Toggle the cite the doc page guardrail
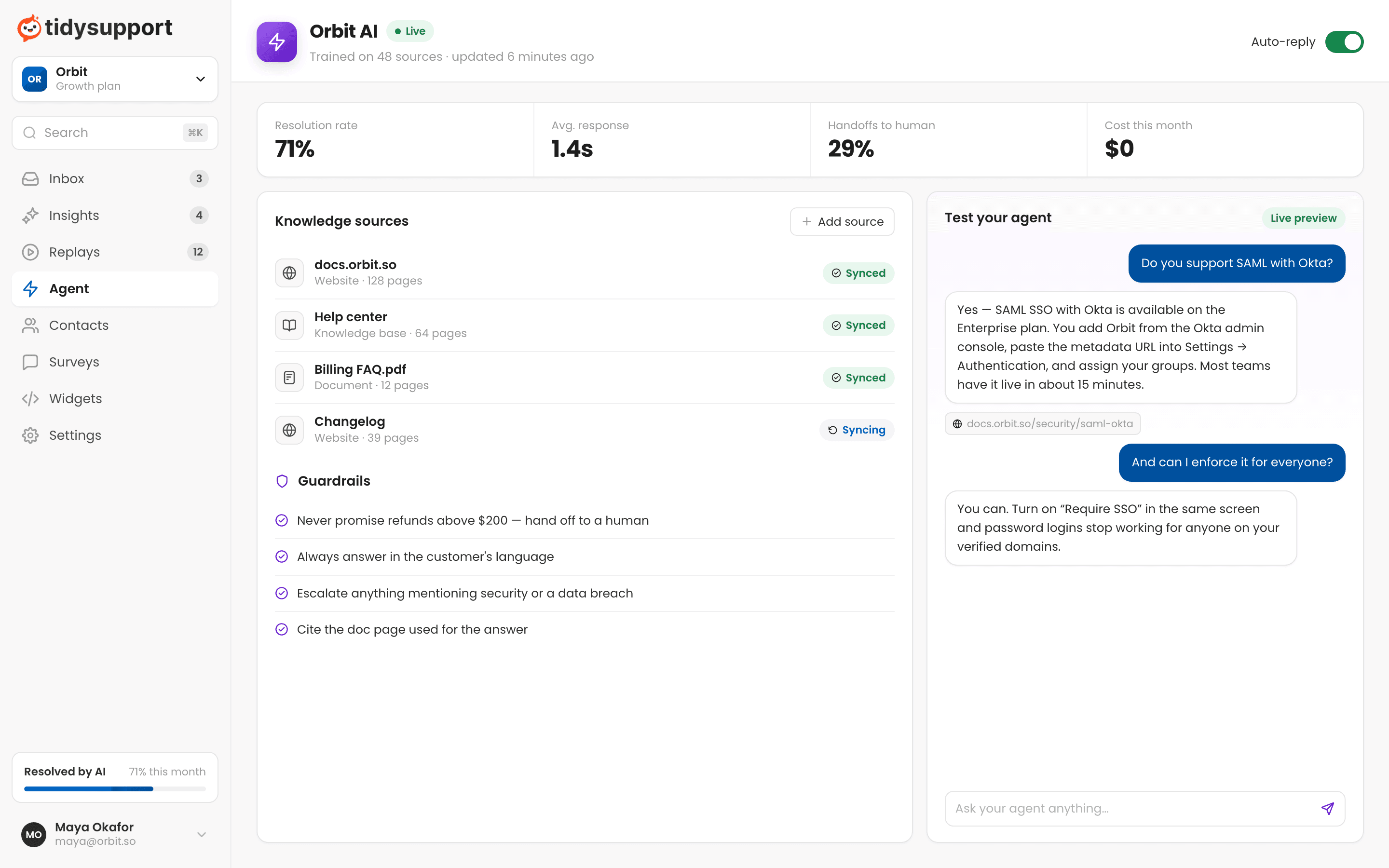 tap(282, 629)
